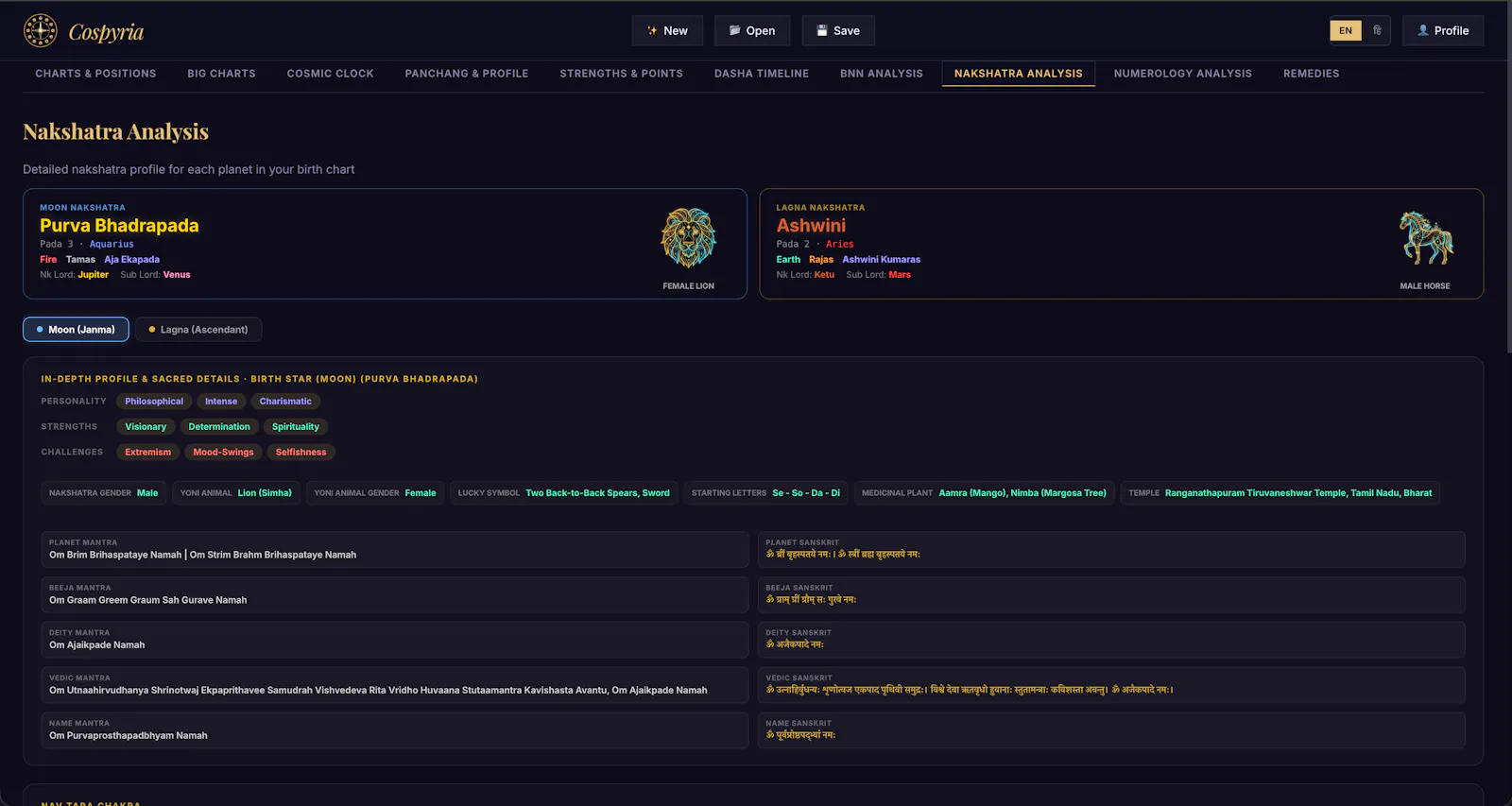Click the Cospyria compass logo icon

(x=41, y=31)
